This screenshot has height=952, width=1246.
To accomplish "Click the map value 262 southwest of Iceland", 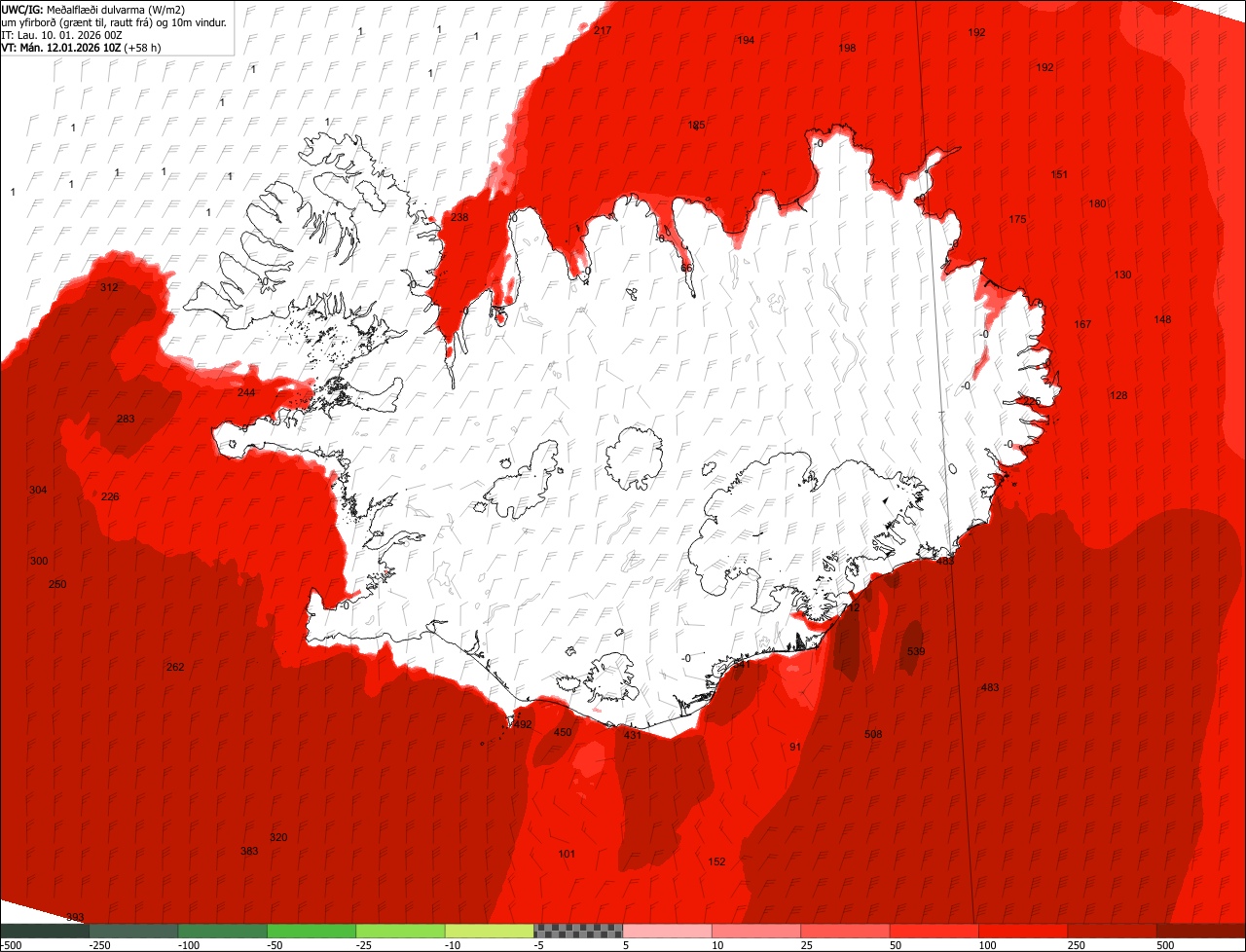I will tap(175, 667).
